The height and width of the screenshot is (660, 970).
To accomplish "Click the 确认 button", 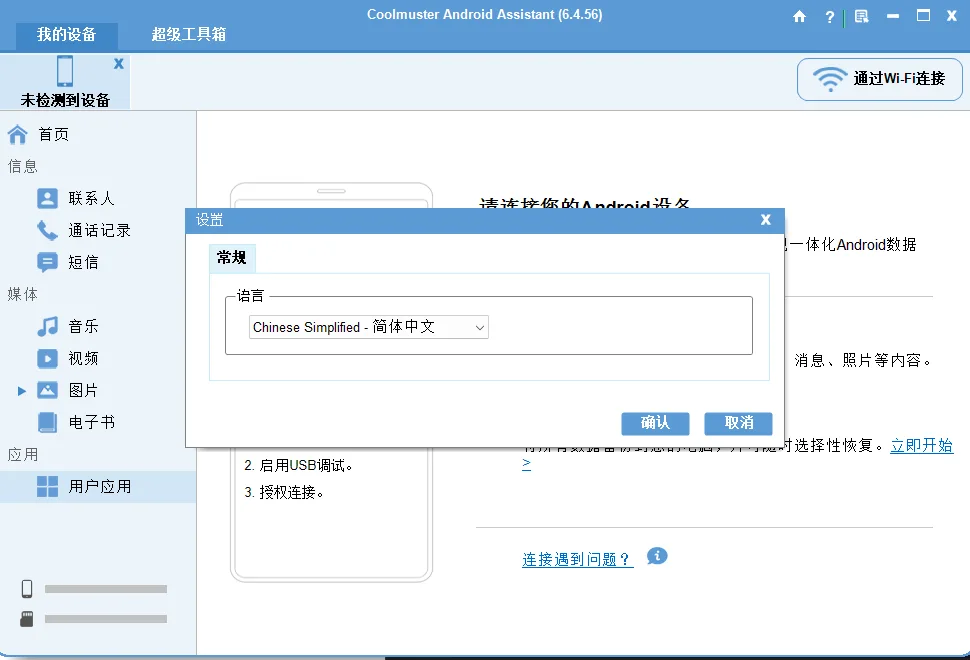I will tap(655, 423).
